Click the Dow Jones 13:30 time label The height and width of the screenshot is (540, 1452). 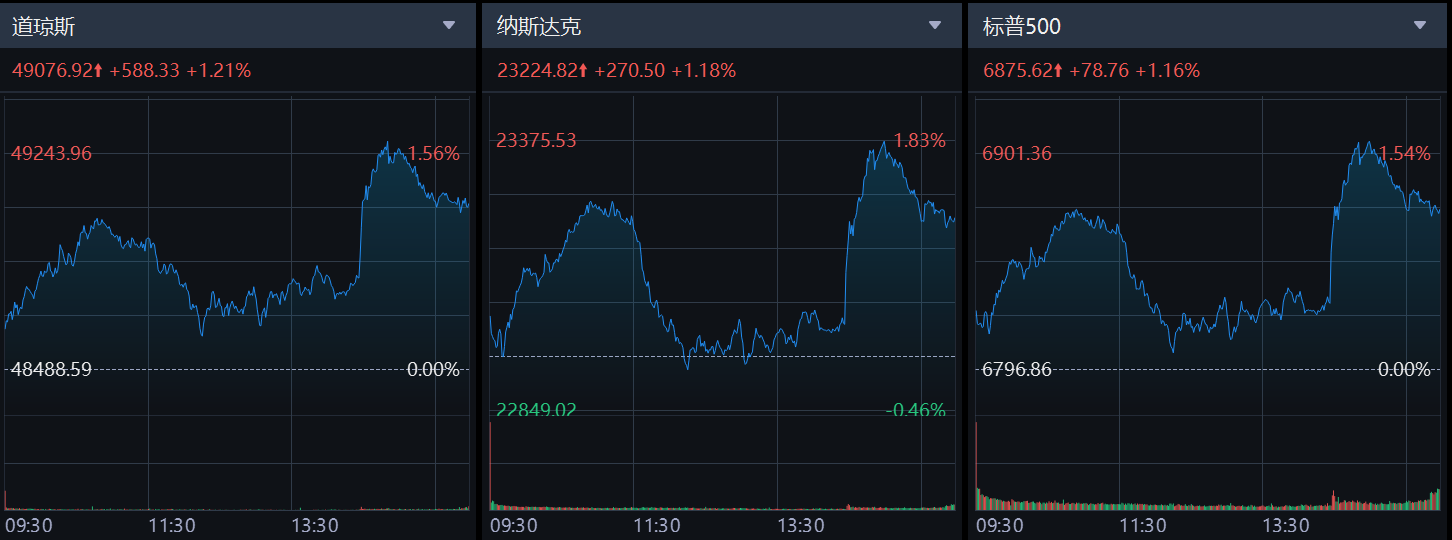(x=315, y=525)
